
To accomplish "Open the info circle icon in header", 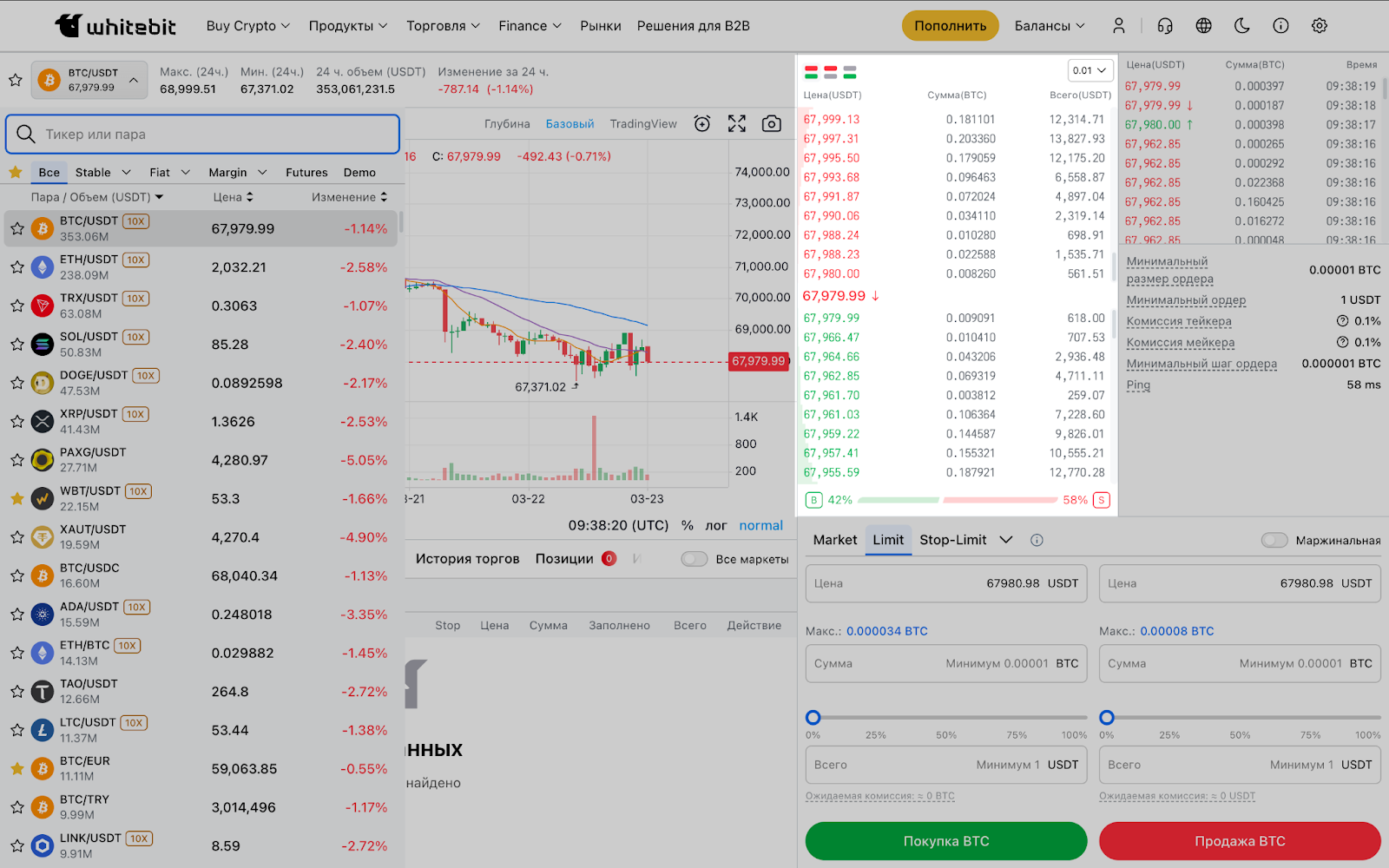I will (1280, 26).
